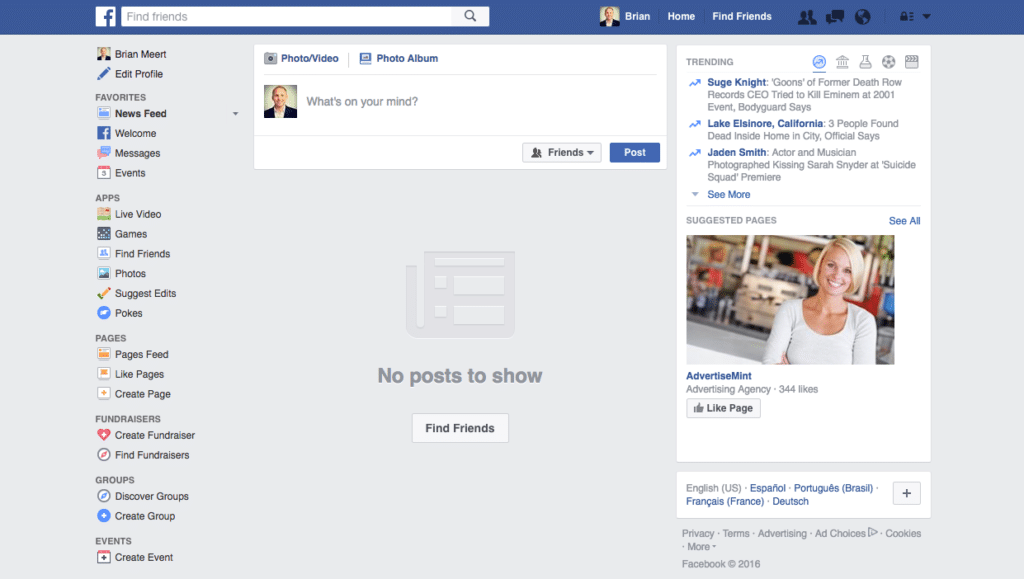
Task: Open notifications globe icon
Action: click(863, 17)
